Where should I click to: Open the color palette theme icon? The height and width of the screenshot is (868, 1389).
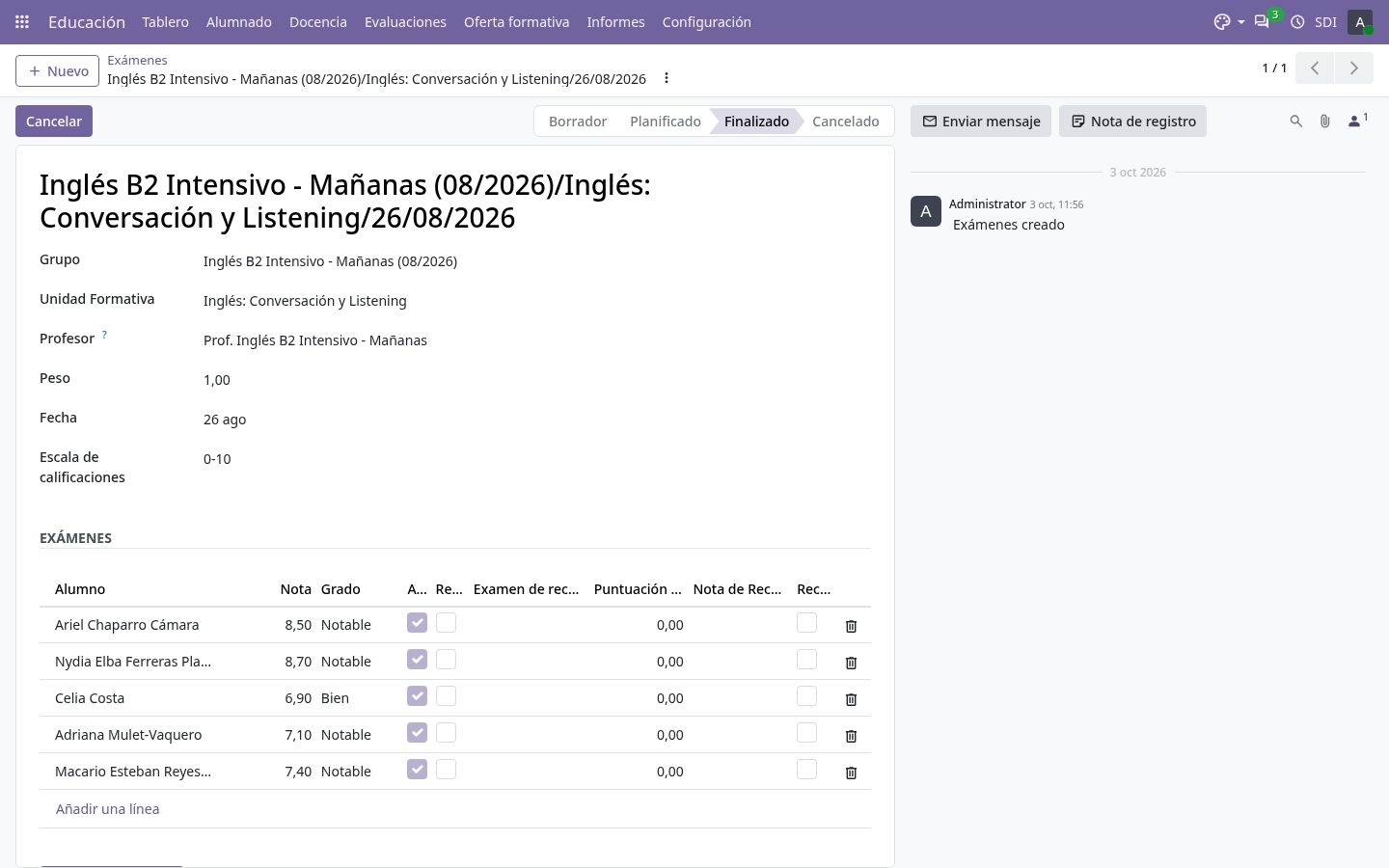point(1222,21)
